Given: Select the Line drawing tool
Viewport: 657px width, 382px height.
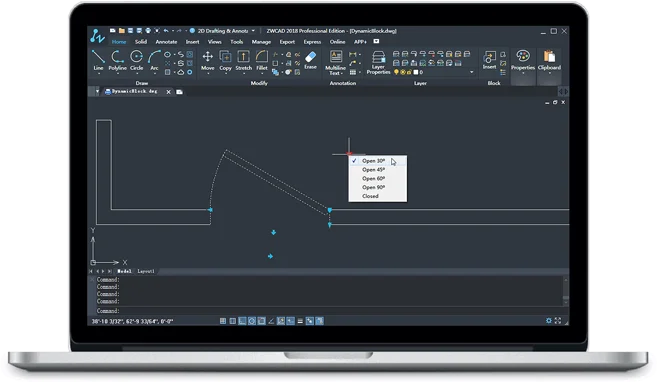Looking at the screenshot, I should pos(98,60).
